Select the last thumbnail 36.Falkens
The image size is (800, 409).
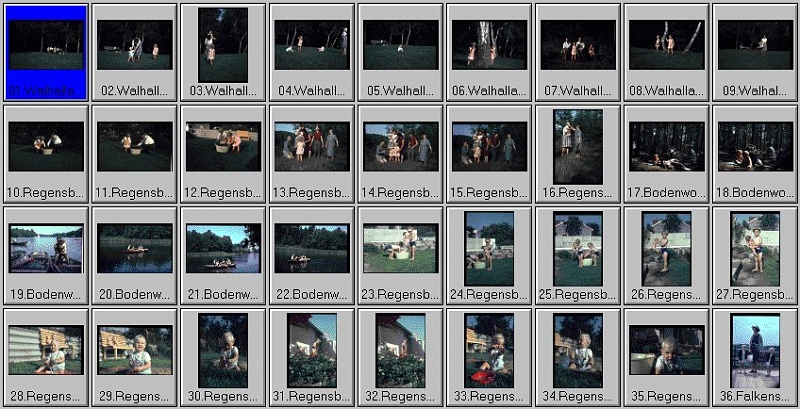click(755, 350)
